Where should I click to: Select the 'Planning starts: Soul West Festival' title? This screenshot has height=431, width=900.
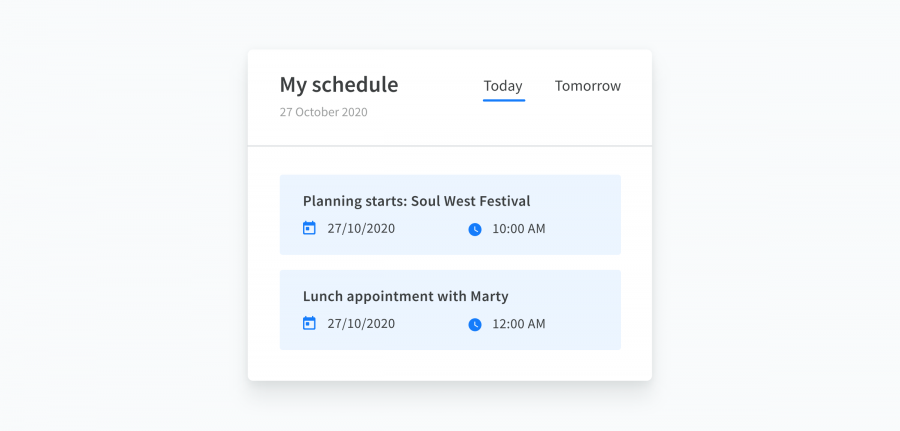[417, 201]
